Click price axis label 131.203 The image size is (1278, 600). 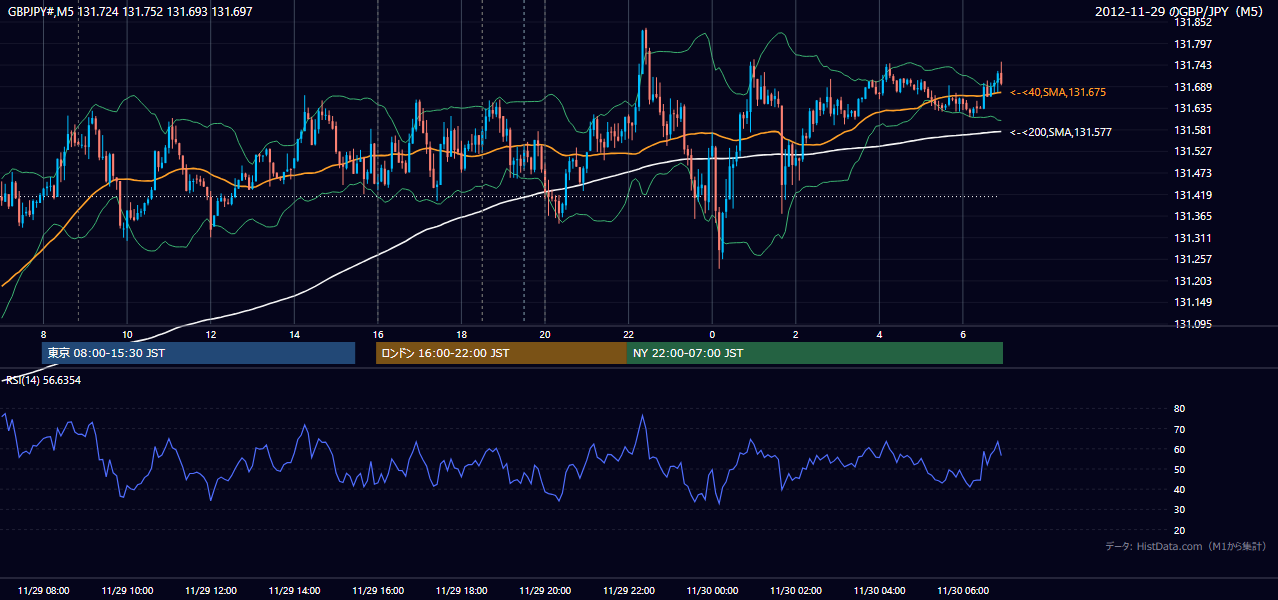pos(1192,281)
